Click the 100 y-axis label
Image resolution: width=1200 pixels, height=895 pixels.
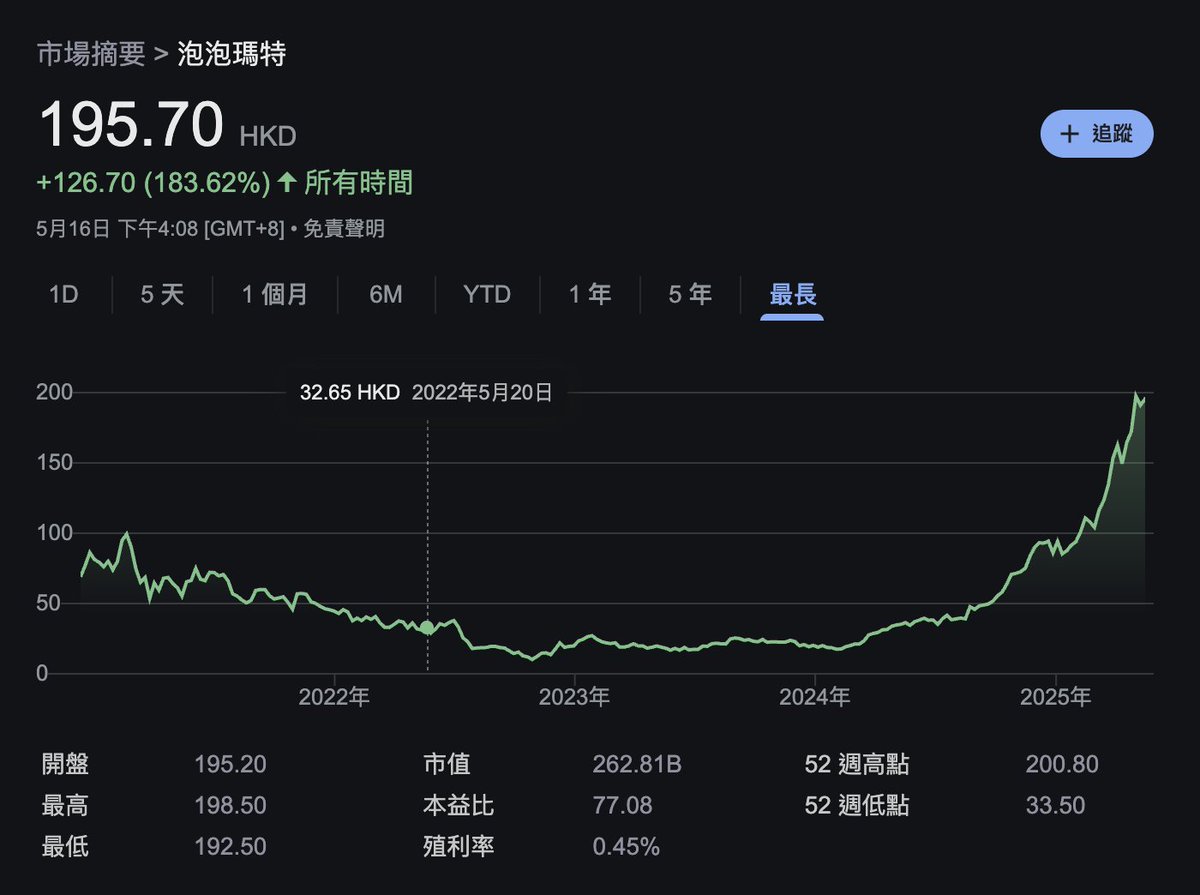point(54,533)
